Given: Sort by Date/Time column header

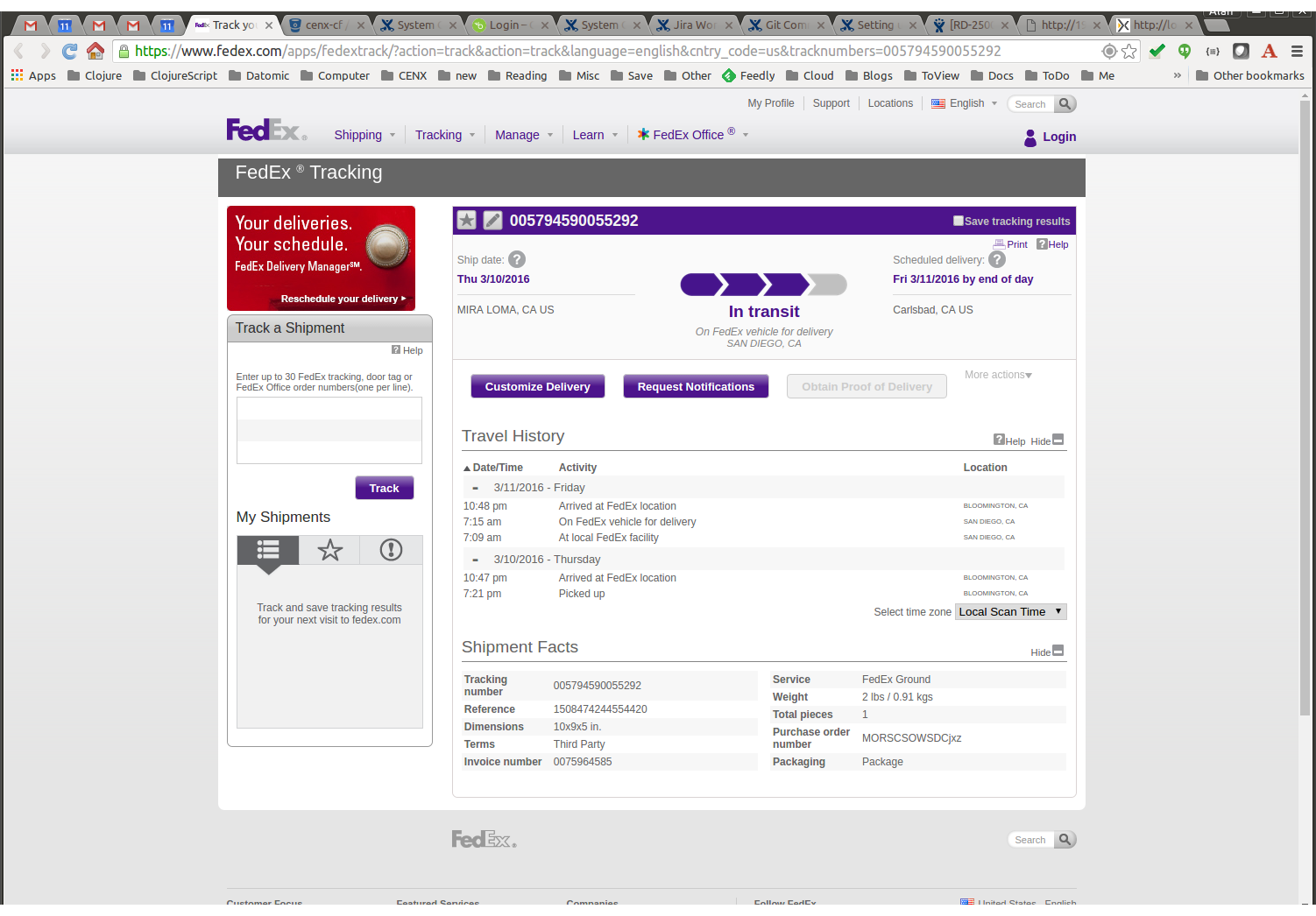Looking at the screenshot, I should coord(493,468).
